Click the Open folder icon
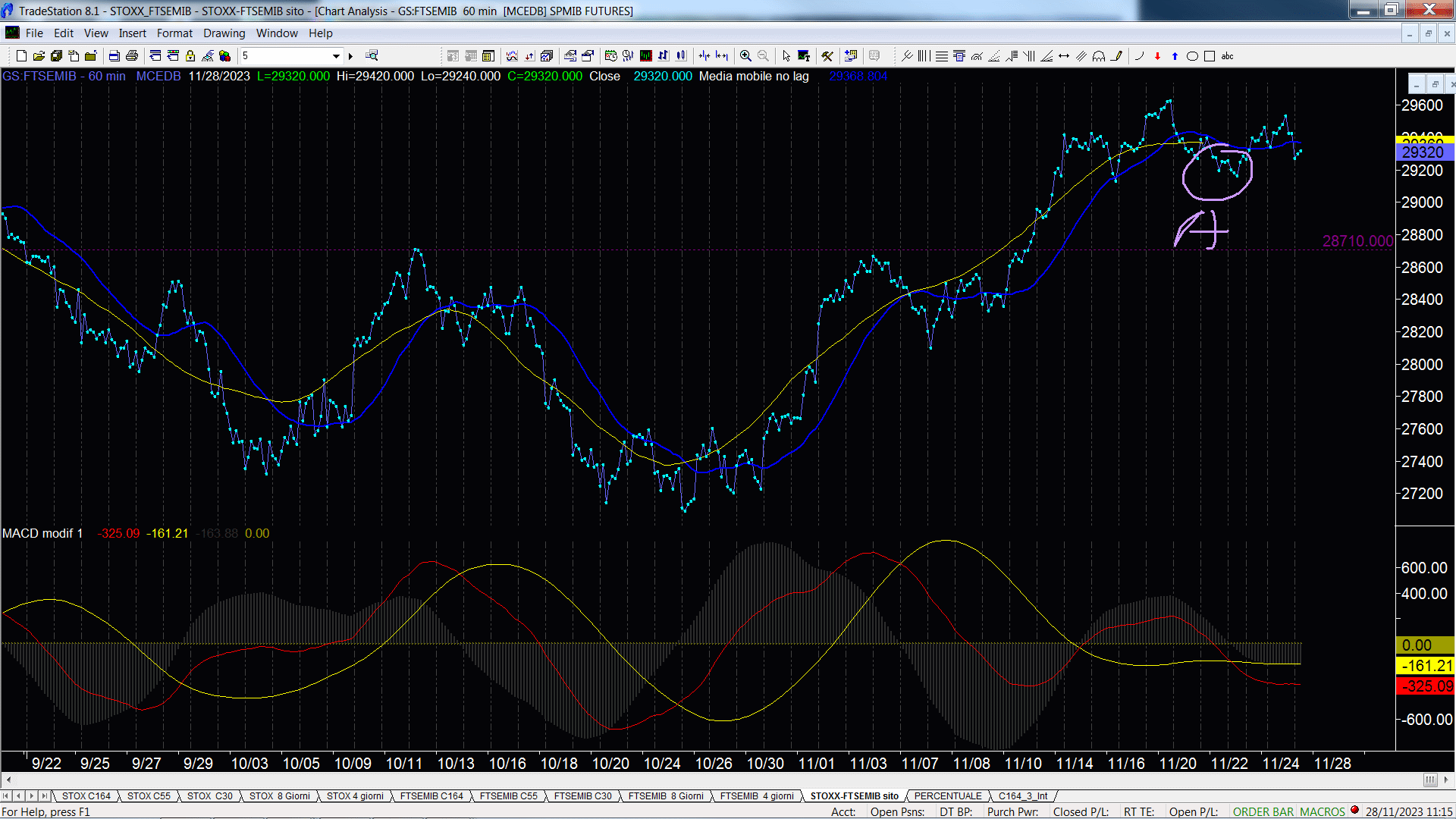This screenshot has width=1456, height=819. (x=39, y=56)
